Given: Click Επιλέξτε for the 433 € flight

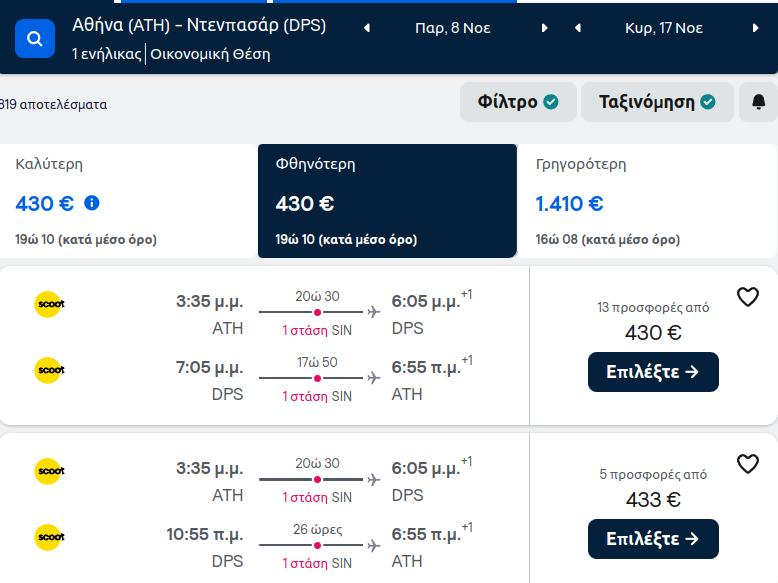Looking at the screenshot, I should point(653,539).
